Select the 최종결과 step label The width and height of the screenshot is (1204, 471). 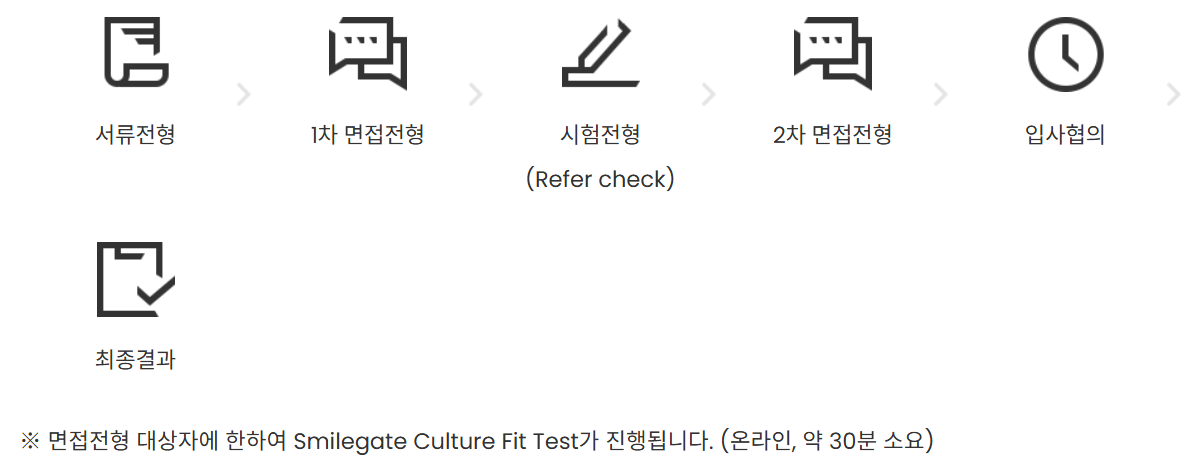pos(135,360)
